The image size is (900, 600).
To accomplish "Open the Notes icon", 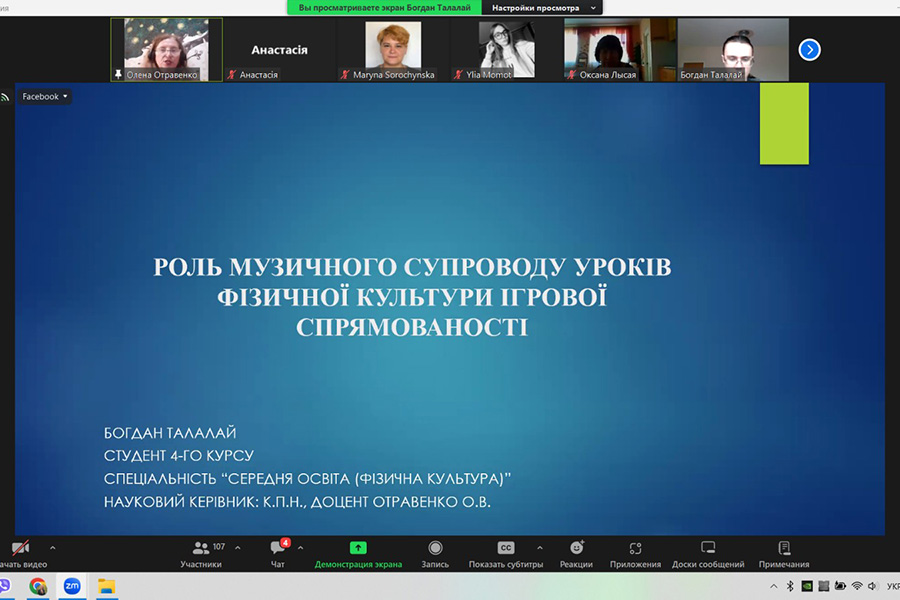I will point(784,548).
